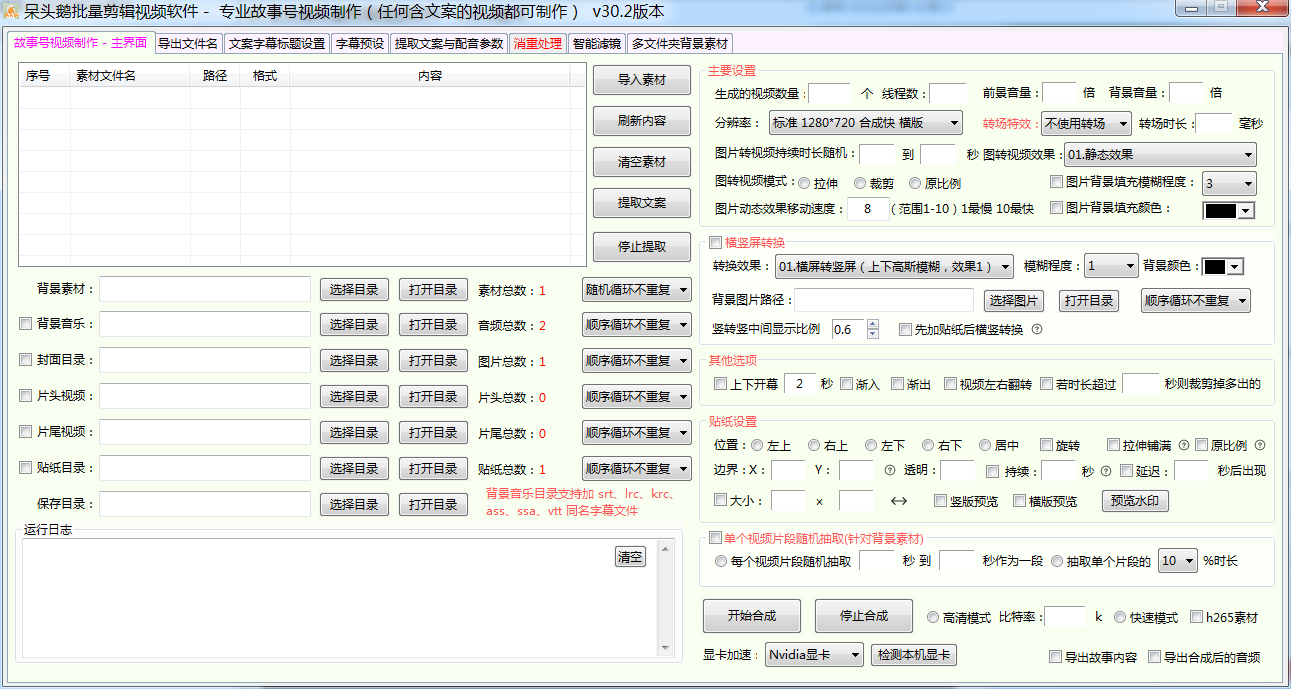Click the help icon next to 先加贴纸后横竖转换
Screen dimensions: 1291x689
1037,329
